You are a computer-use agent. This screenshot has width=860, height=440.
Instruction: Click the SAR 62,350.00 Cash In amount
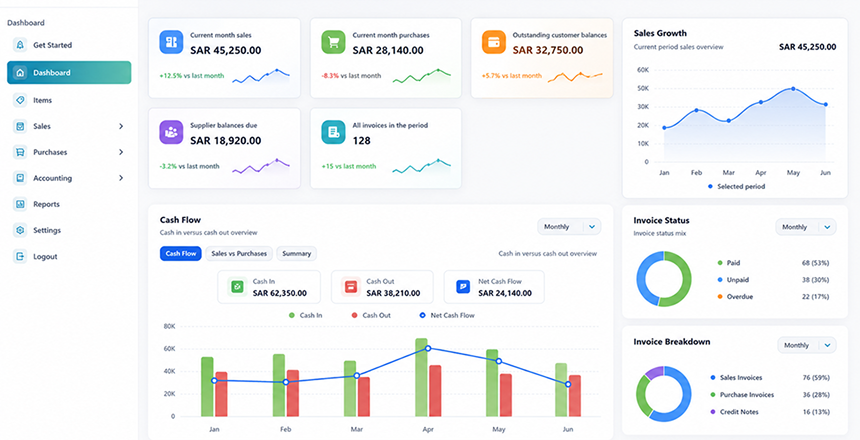tap(280, 293)
